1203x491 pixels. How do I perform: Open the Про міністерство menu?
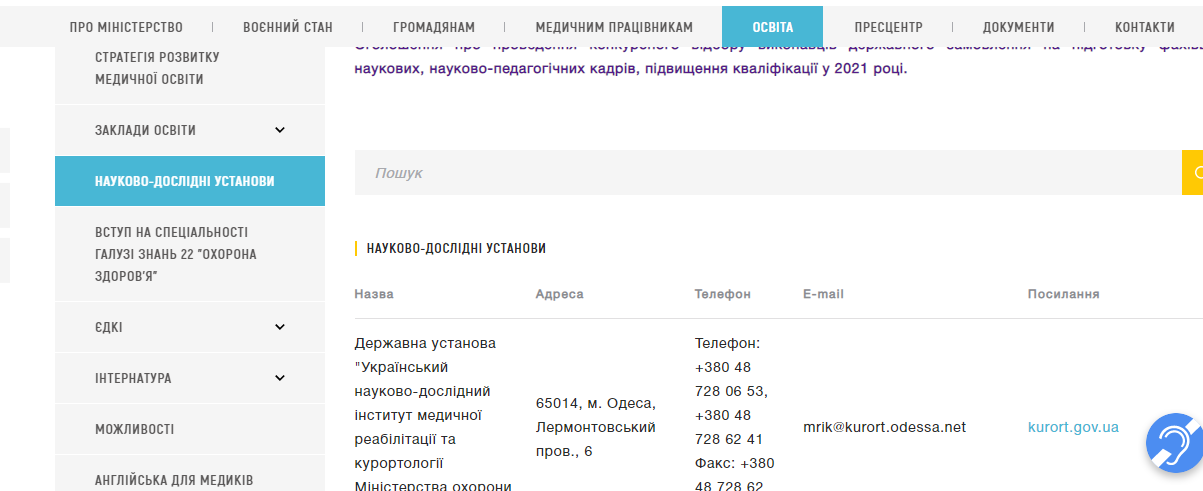(126, 27)
